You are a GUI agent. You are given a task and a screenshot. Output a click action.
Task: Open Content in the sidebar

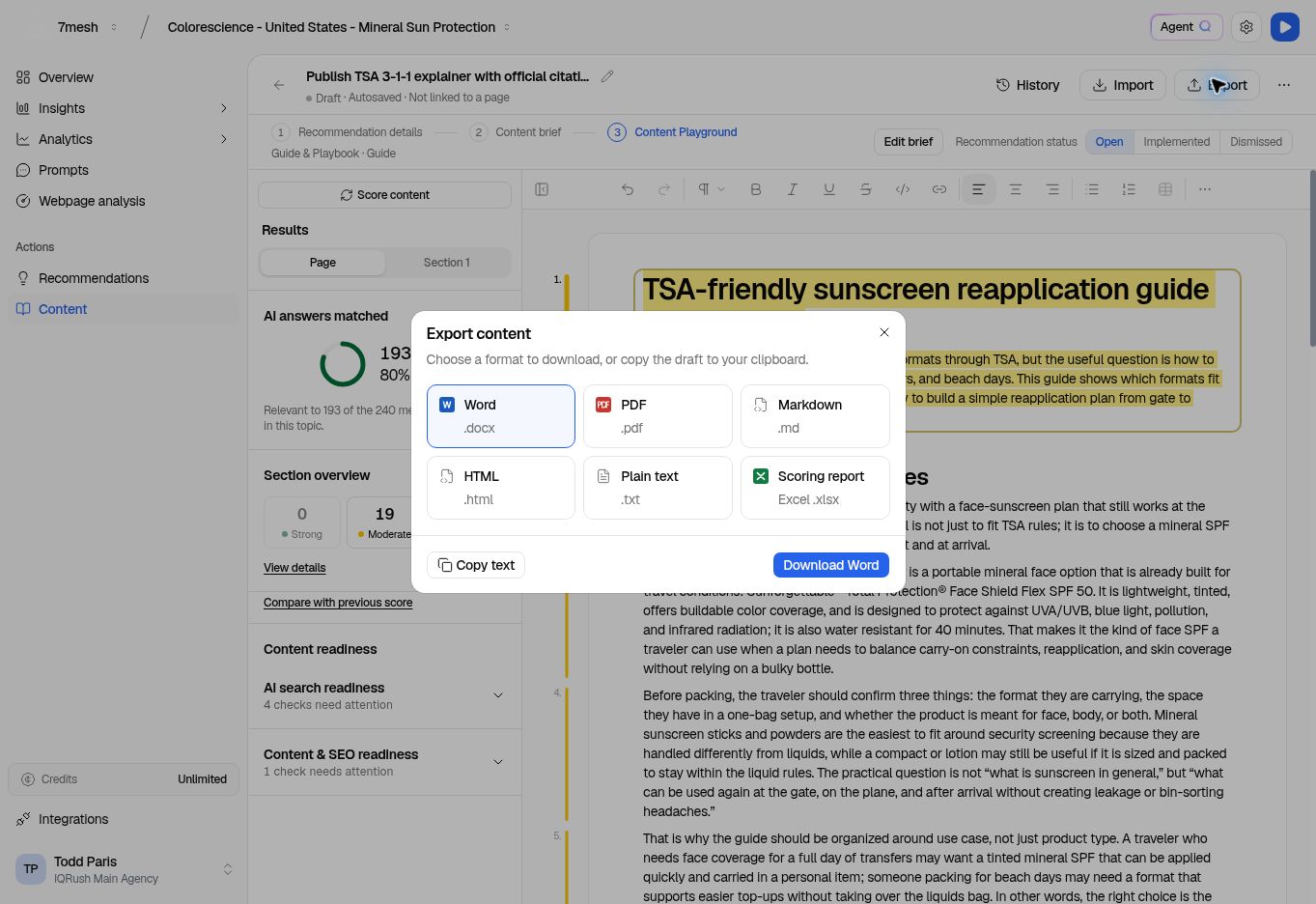pos(123,309)
